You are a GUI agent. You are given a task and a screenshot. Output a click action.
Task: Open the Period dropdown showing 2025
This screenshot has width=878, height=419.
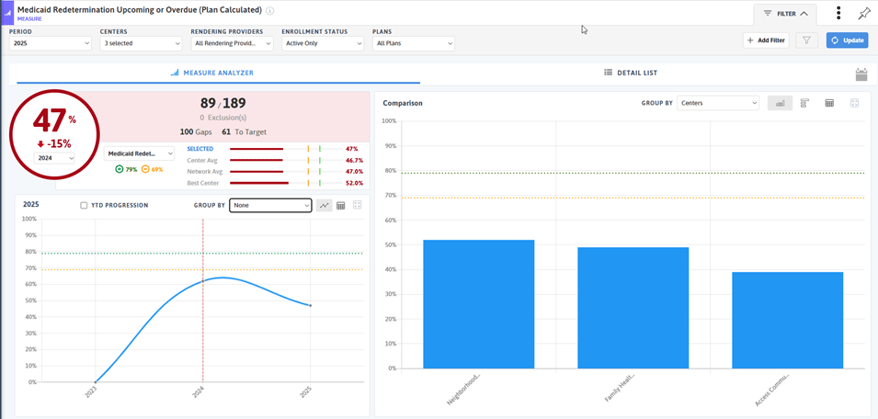(x=50, y=44)
